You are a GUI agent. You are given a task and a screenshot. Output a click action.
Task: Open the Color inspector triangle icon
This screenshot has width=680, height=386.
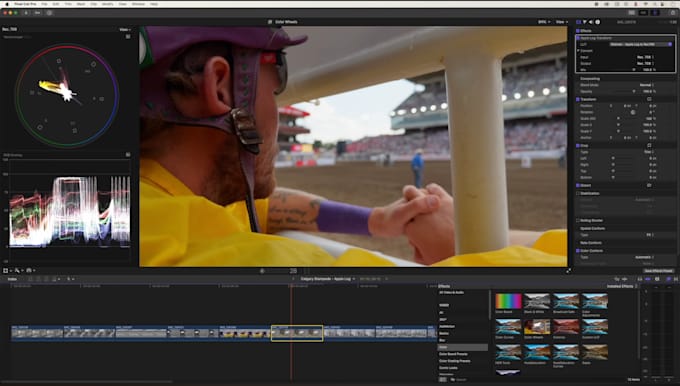[585, 22]
